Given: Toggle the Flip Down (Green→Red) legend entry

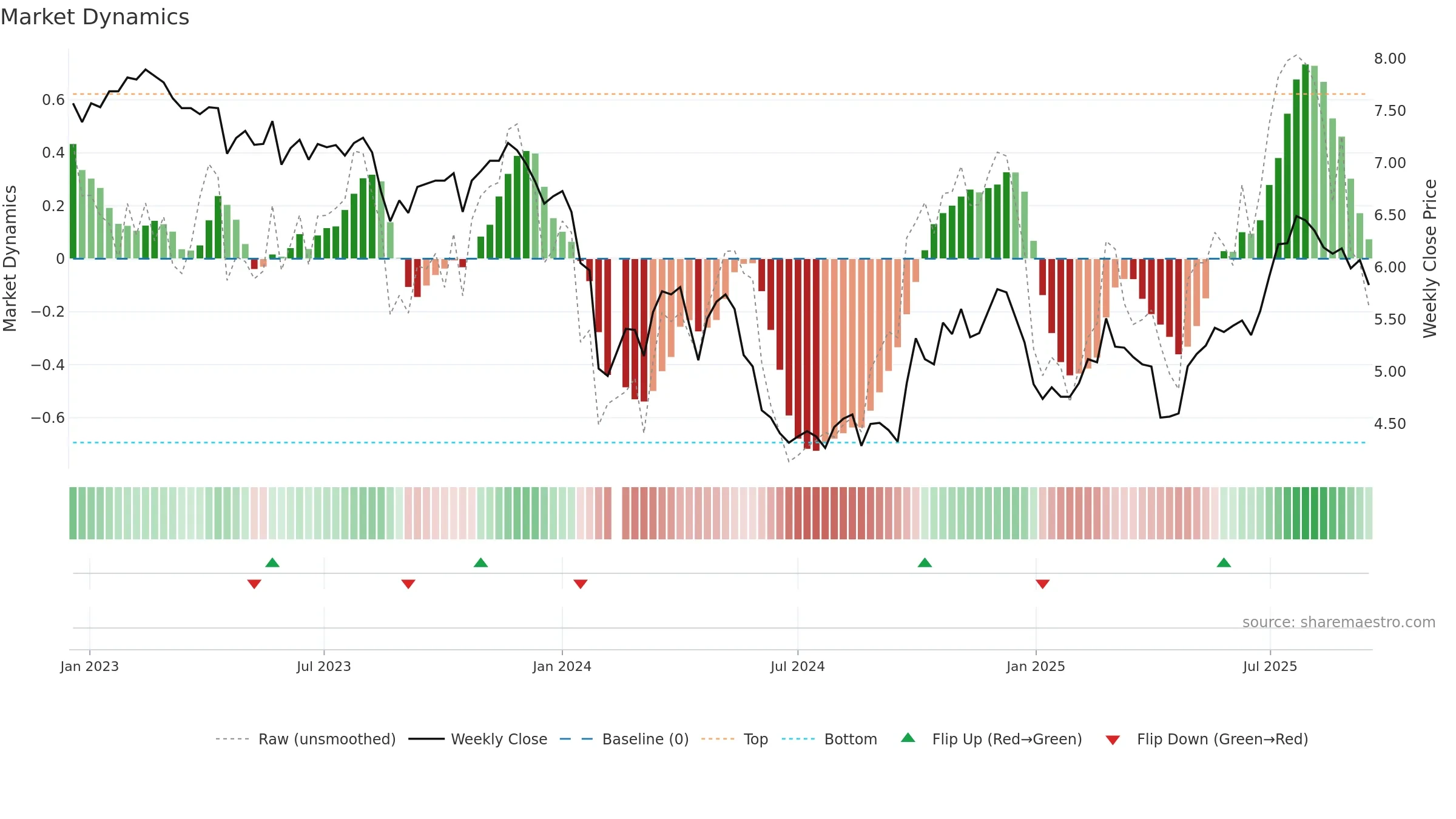Looking at the screenshot, I should [1207, 739].
